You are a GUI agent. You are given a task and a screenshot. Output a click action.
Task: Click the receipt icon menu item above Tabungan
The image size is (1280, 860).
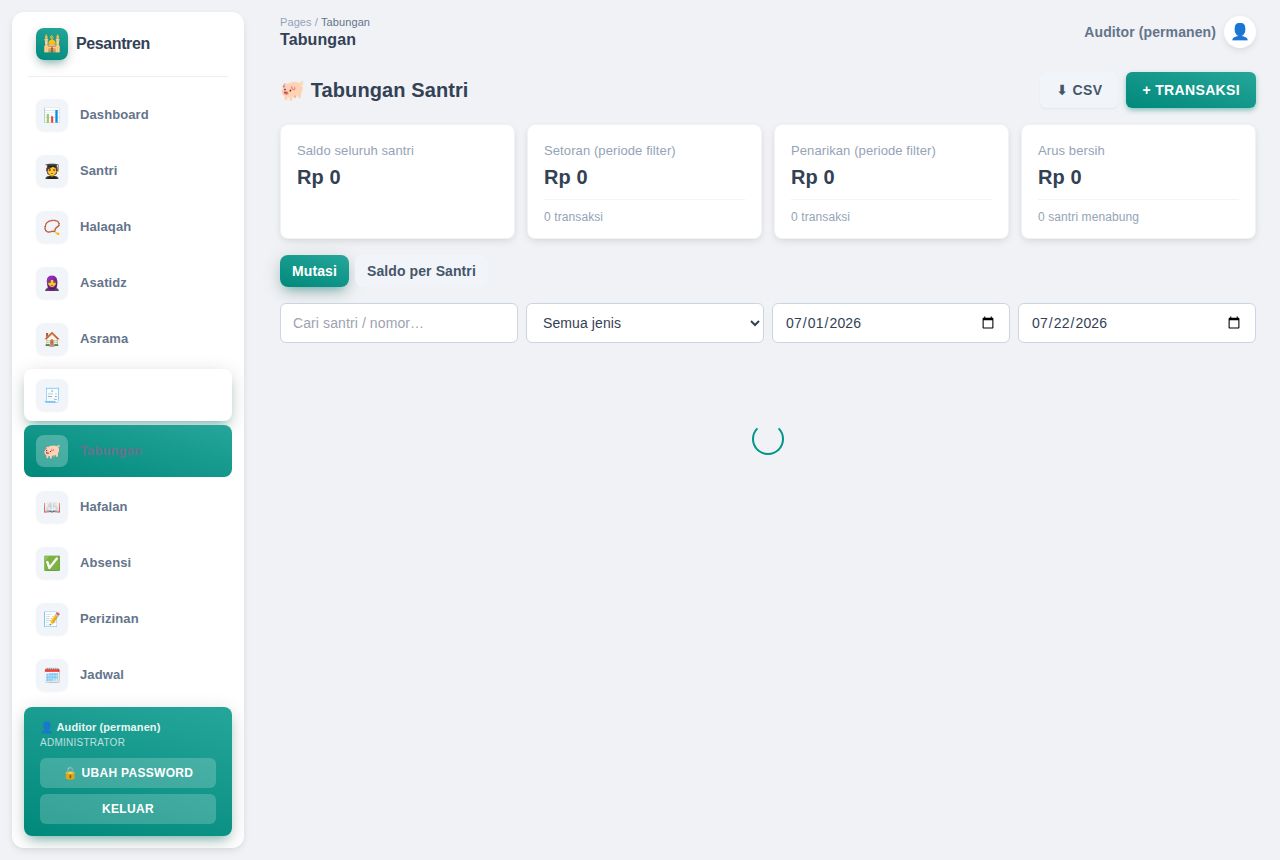(x=128, y=395)
